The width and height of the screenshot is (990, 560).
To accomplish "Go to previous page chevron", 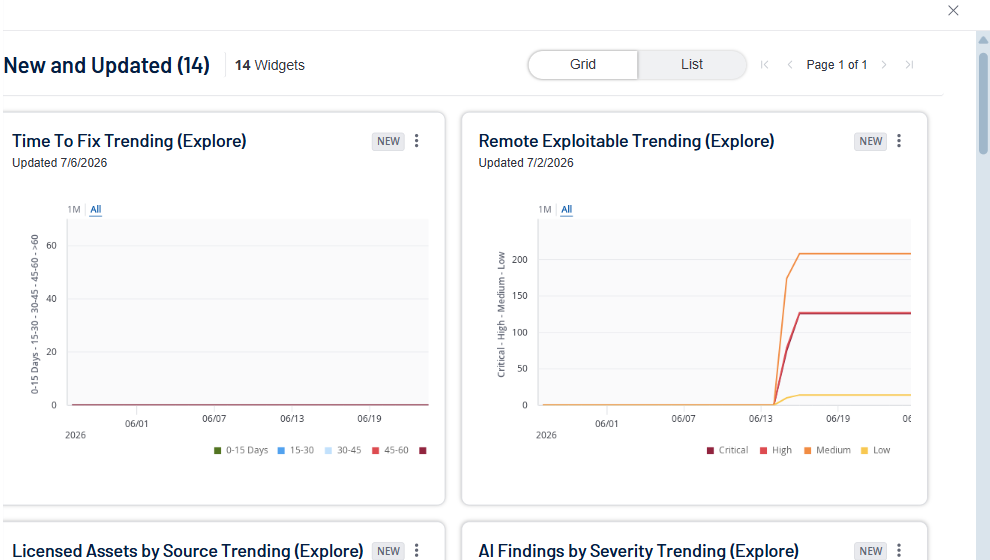I will click(x=790, y=64).
